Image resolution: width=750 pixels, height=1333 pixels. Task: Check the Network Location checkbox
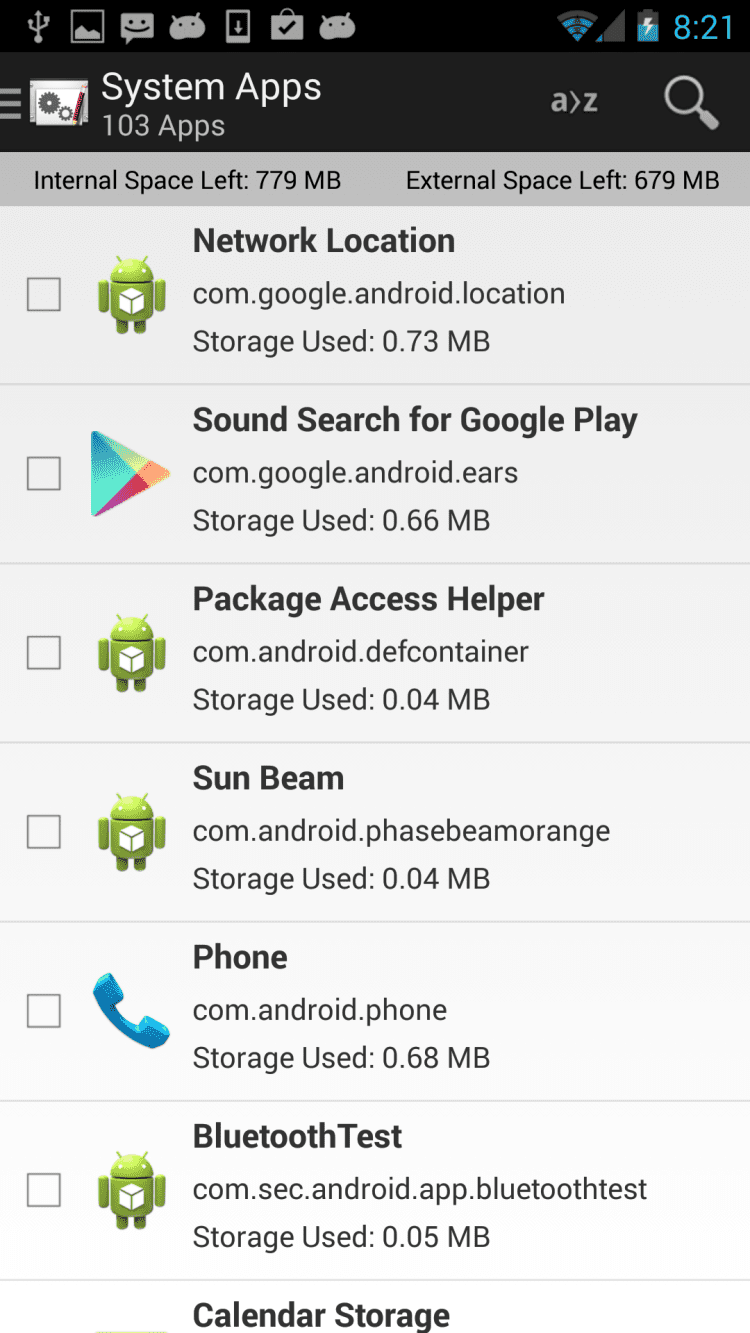pyautogui.click(x=44, y=295)
